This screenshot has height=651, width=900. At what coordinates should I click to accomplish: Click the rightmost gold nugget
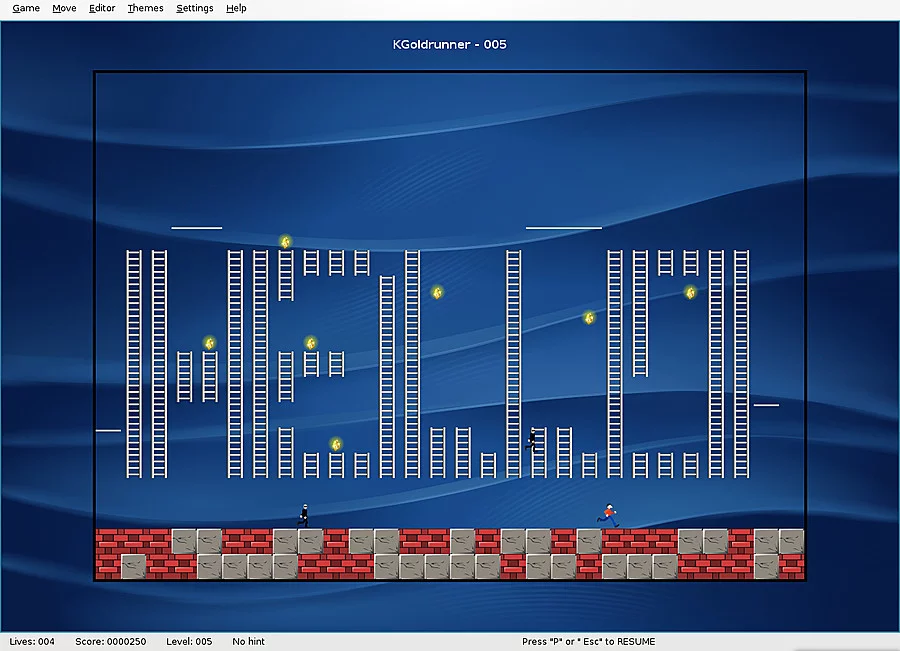pyautogui.click(x=690, y=293)
